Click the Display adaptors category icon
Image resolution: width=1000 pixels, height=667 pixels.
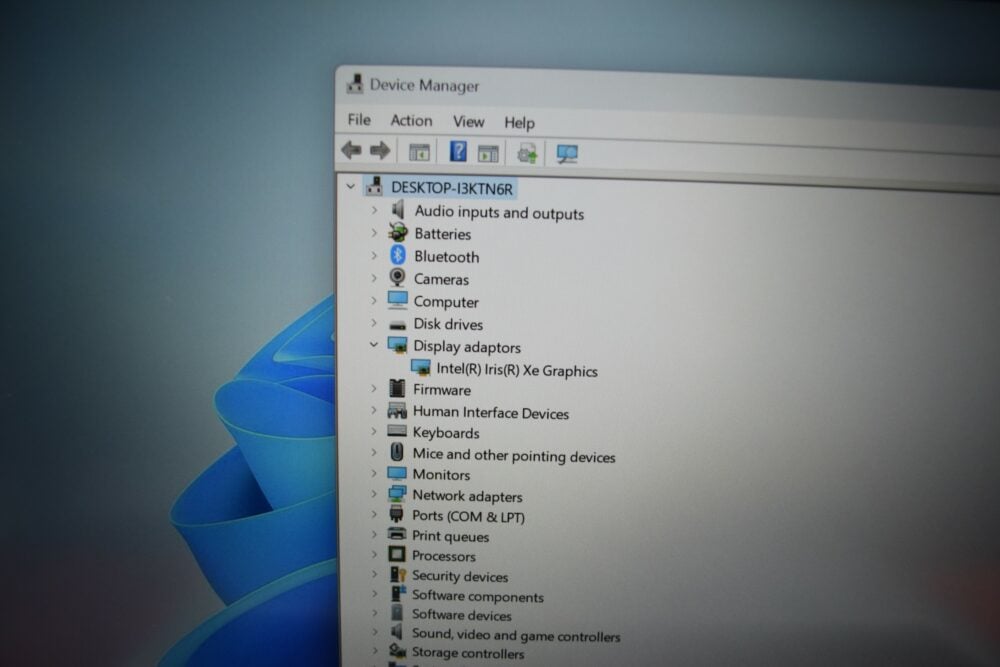397,345
